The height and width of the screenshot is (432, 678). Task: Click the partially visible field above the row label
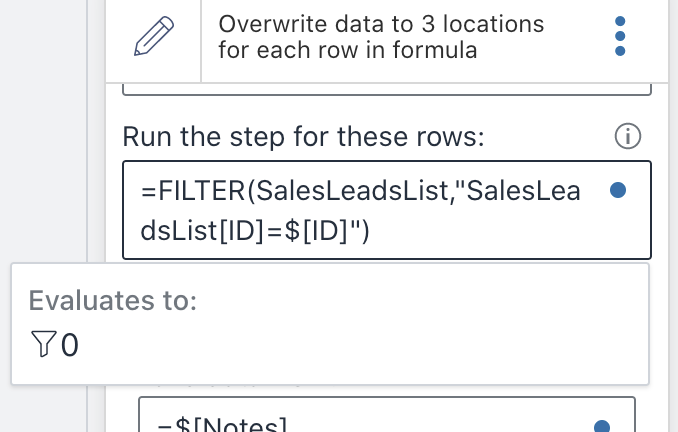pos(387,90)
